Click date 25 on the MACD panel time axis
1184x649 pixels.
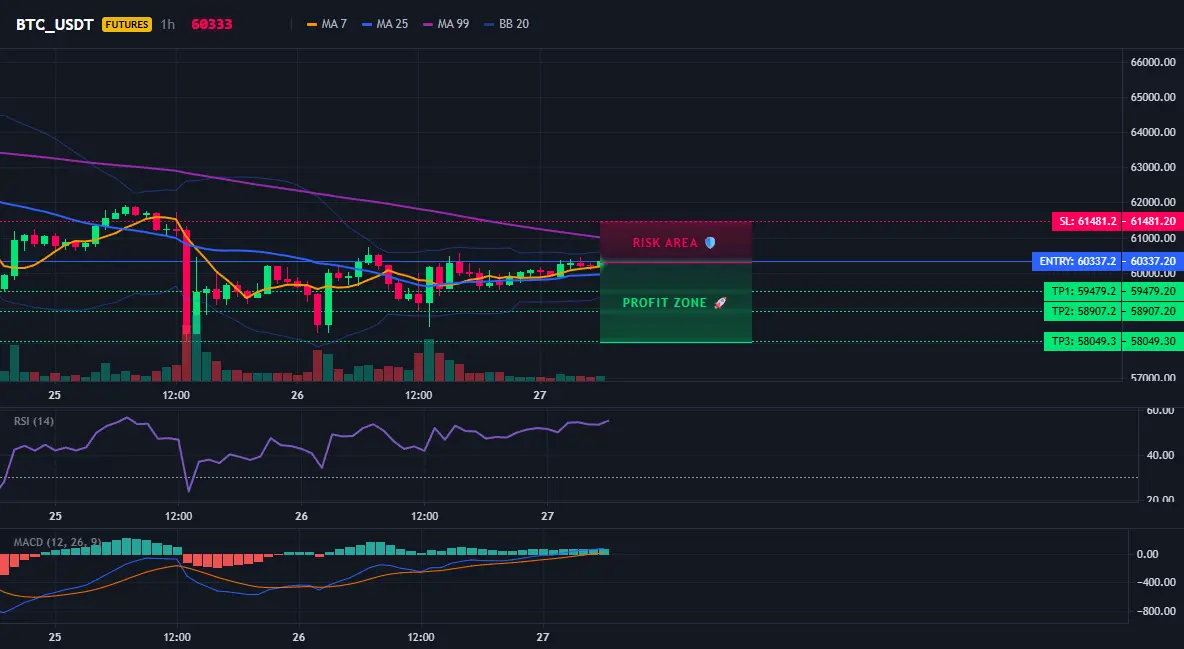tap(54, 637)
